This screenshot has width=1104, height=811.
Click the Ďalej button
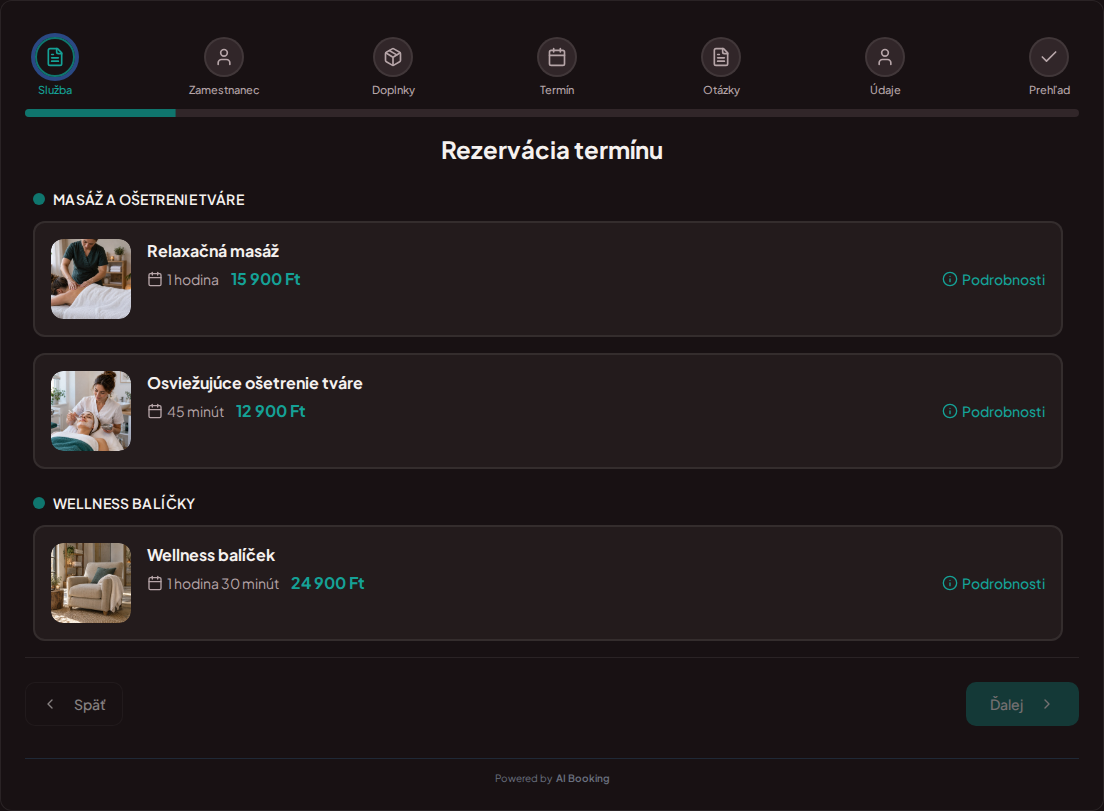tap(1022, 704)
